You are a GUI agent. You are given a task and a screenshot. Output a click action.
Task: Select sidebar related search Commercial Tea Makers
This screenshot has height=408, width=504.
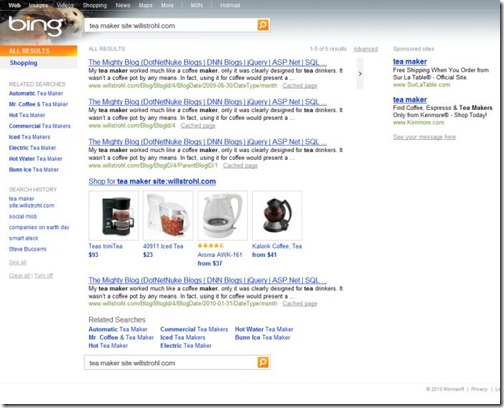point(40,126)
